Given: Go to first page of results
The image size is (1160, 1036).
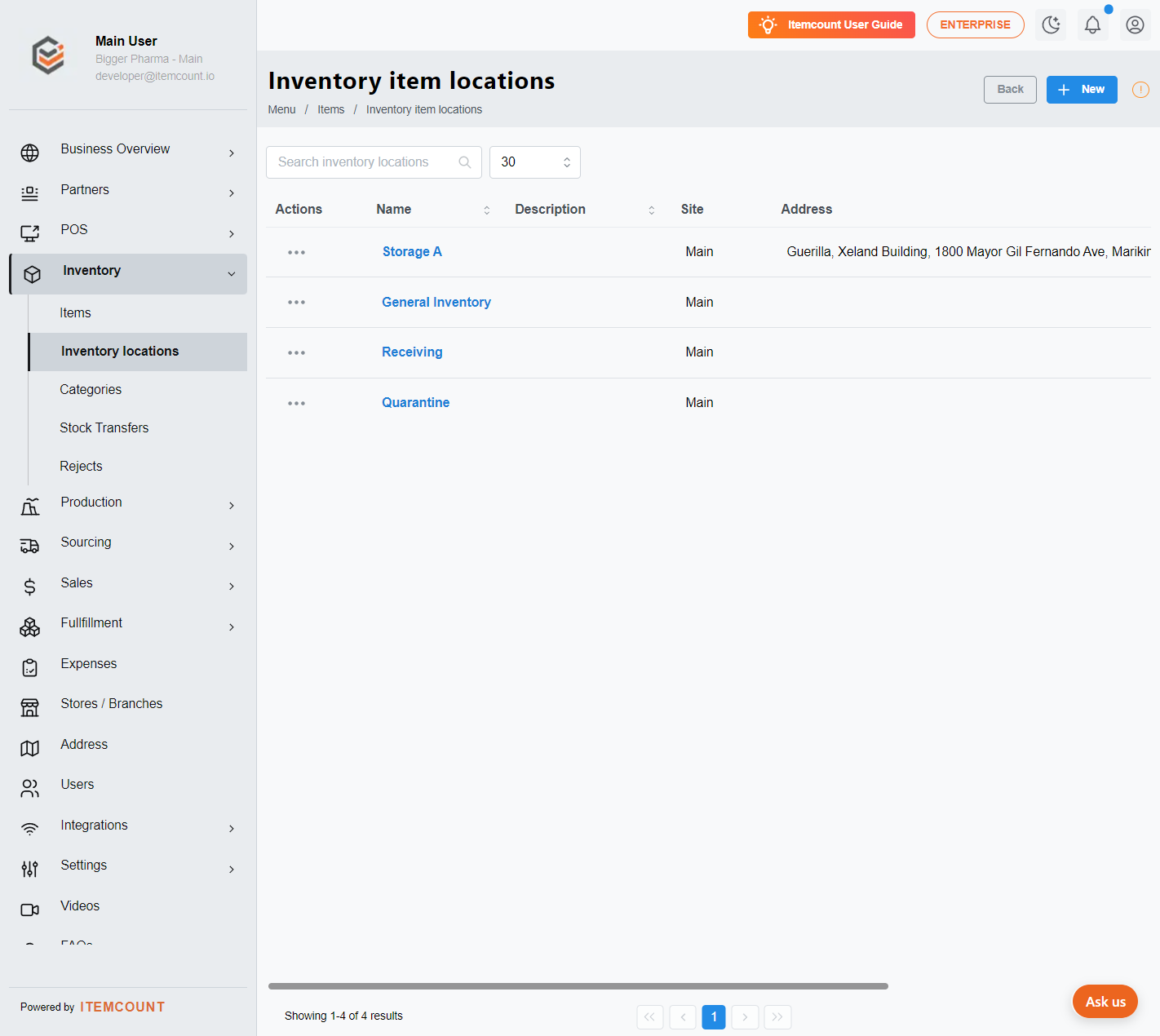Looking at the screenshot, I should click(x=650, y=1016).
